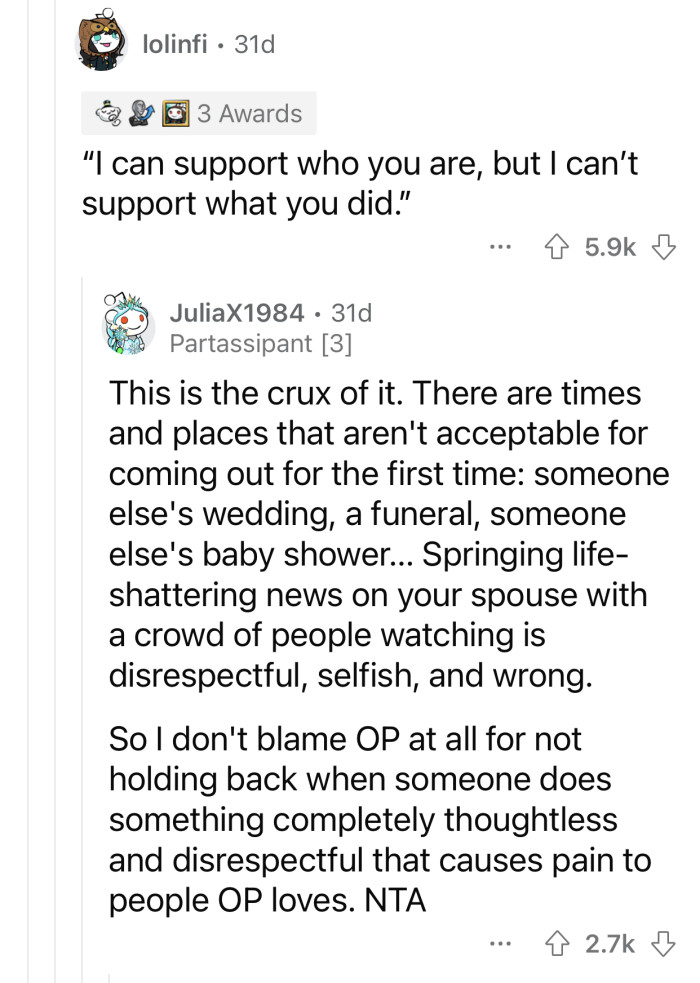Visit JuliaX1984's profile via username

[236, 312]
